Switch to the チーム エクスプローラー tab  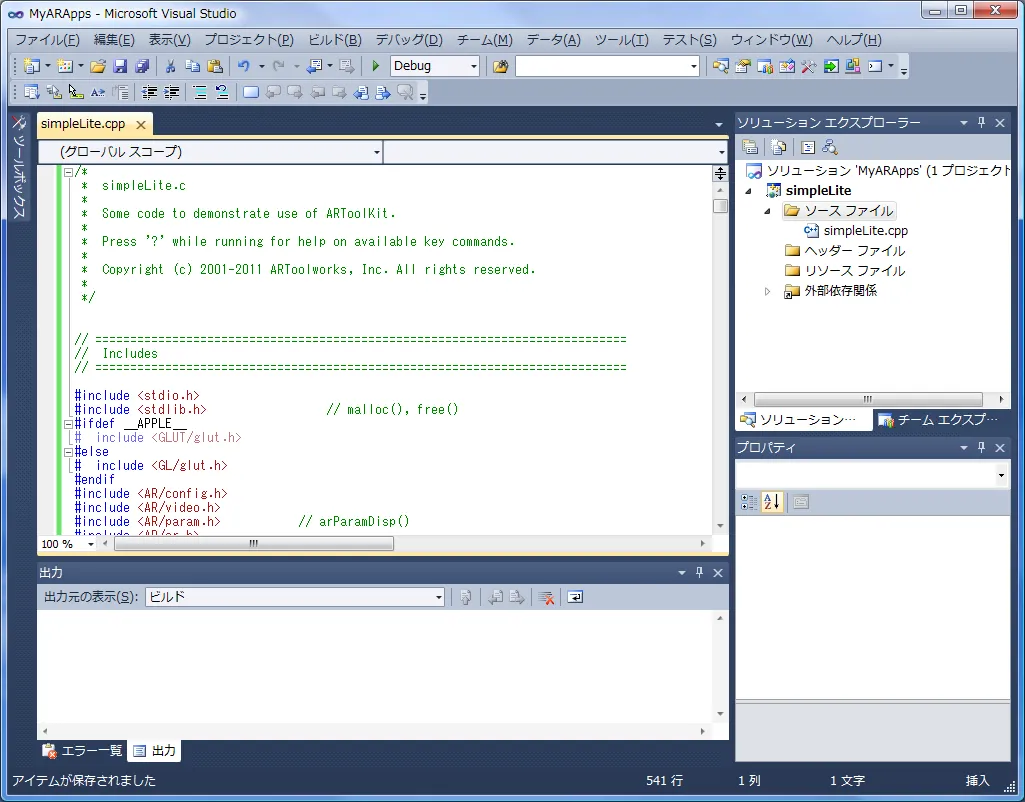939,420
